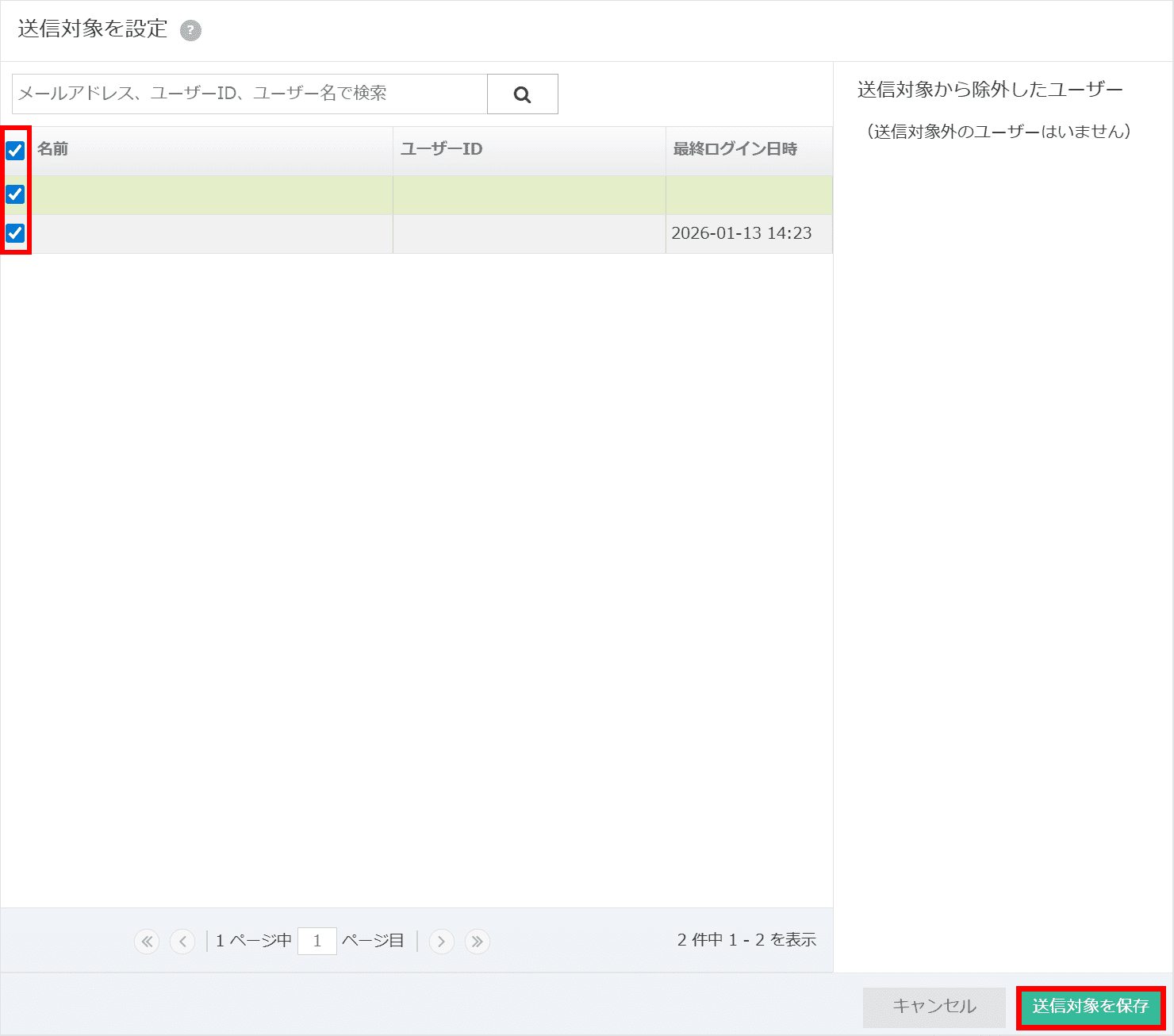Image resolution: width=1174 pixels, height=1036 pixels.
Task: Select the 2026-01-13 14:23 login date cell
Action: (x=741, y=233)
